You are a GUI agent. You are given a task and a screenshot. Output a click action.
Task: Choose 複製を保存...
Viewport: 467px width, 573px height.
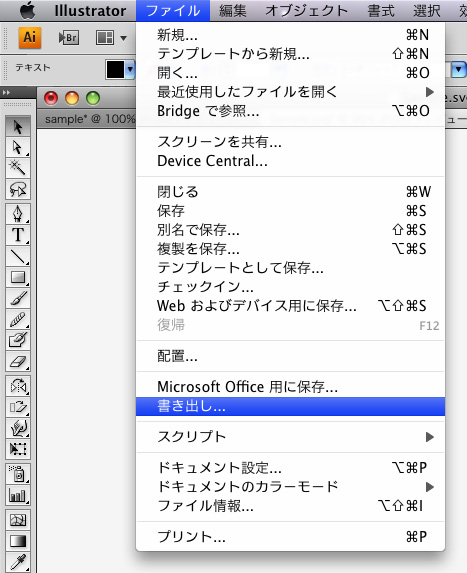(291, 249)
